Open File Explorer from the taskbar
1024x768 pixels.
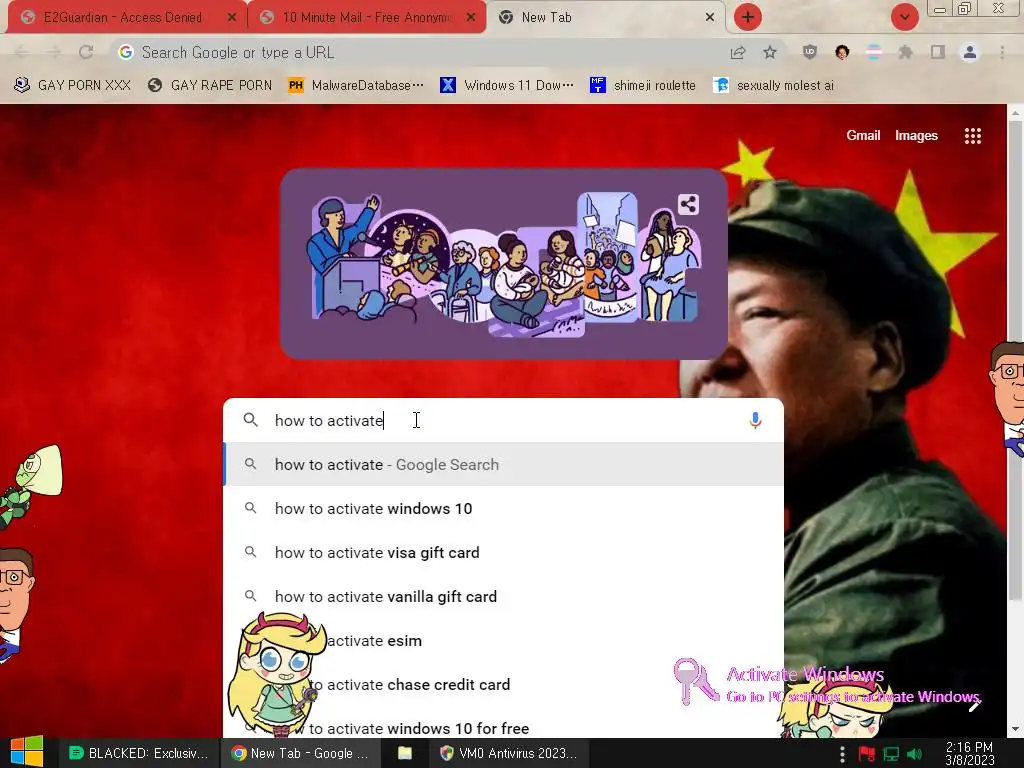coord(406,753)
